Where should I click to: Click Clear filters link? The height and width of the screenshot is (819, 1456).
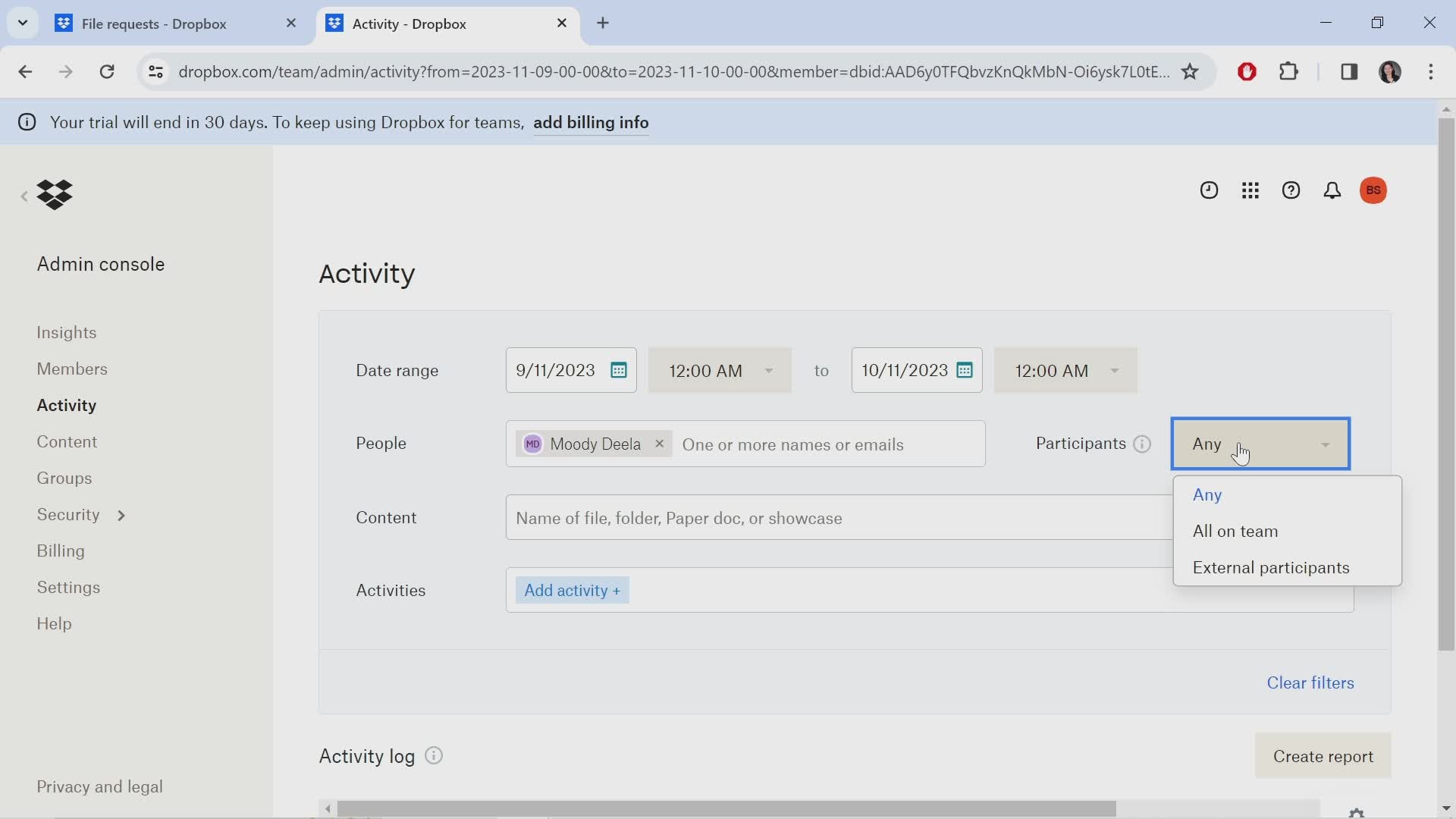1310,682
